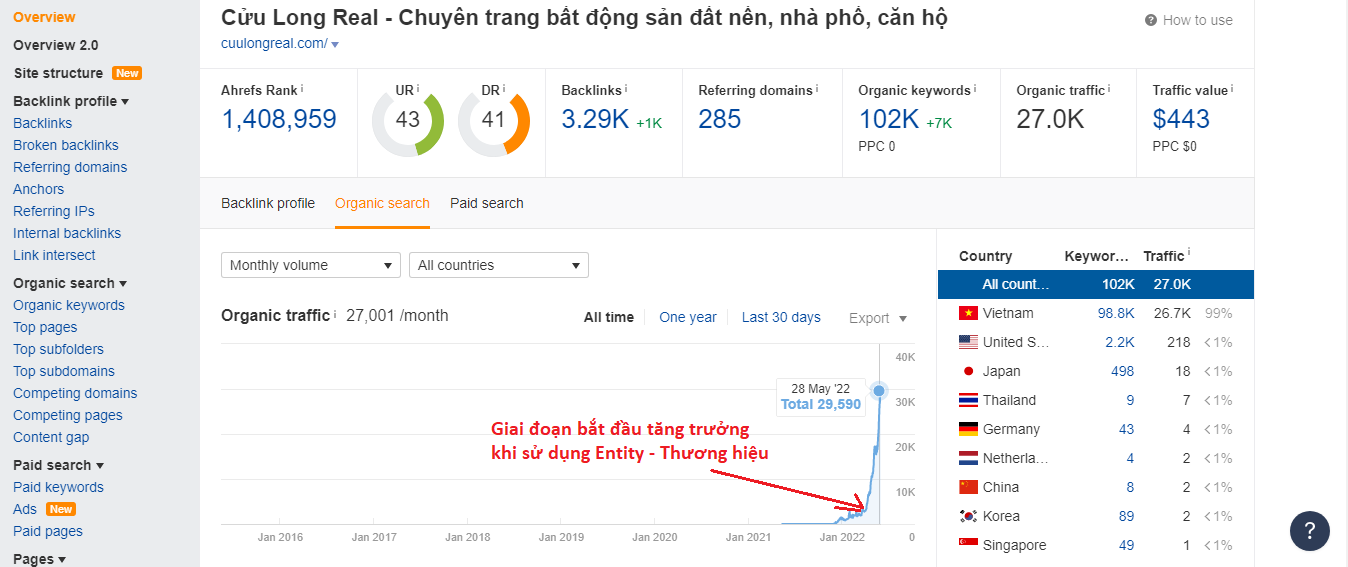Viewport: 1348px width, 567px height.
Task: Click the info icon beside Backlinks metric
Action: click(626, 89)
